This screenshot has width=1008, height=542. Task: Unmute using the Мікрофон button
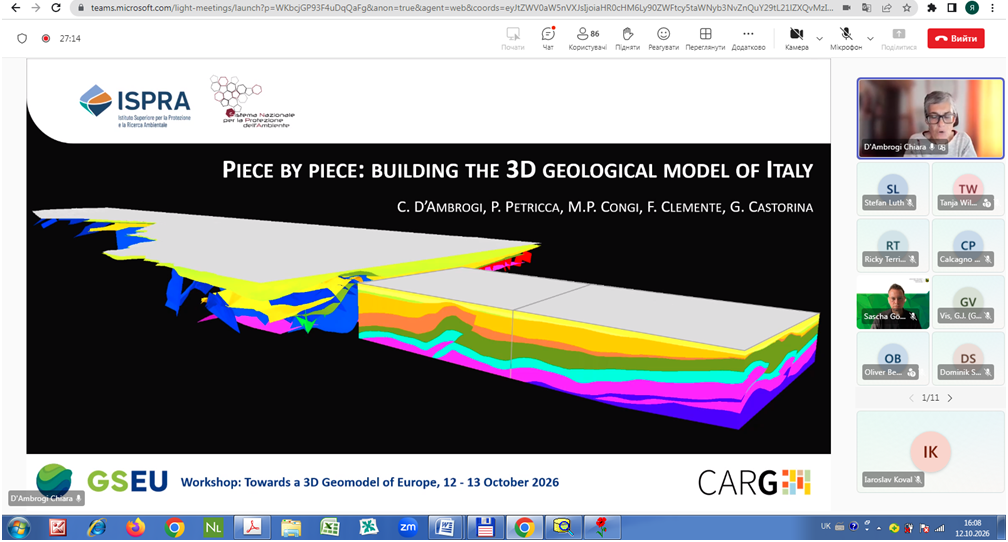[846, 39]
